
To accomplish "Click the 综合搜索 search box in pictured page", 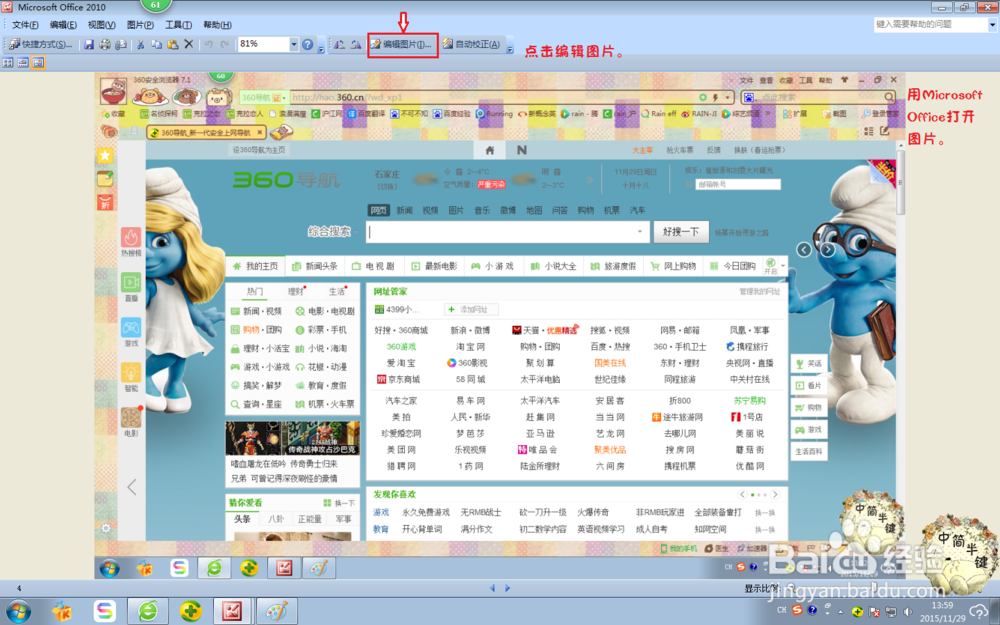I will (x=508, y=232).
